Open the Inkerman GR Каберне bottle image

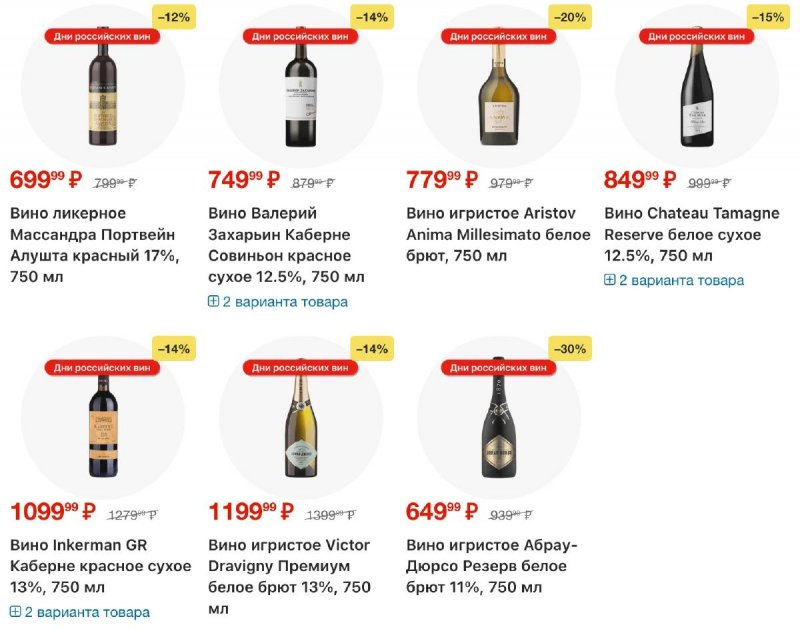click(102, 425)
